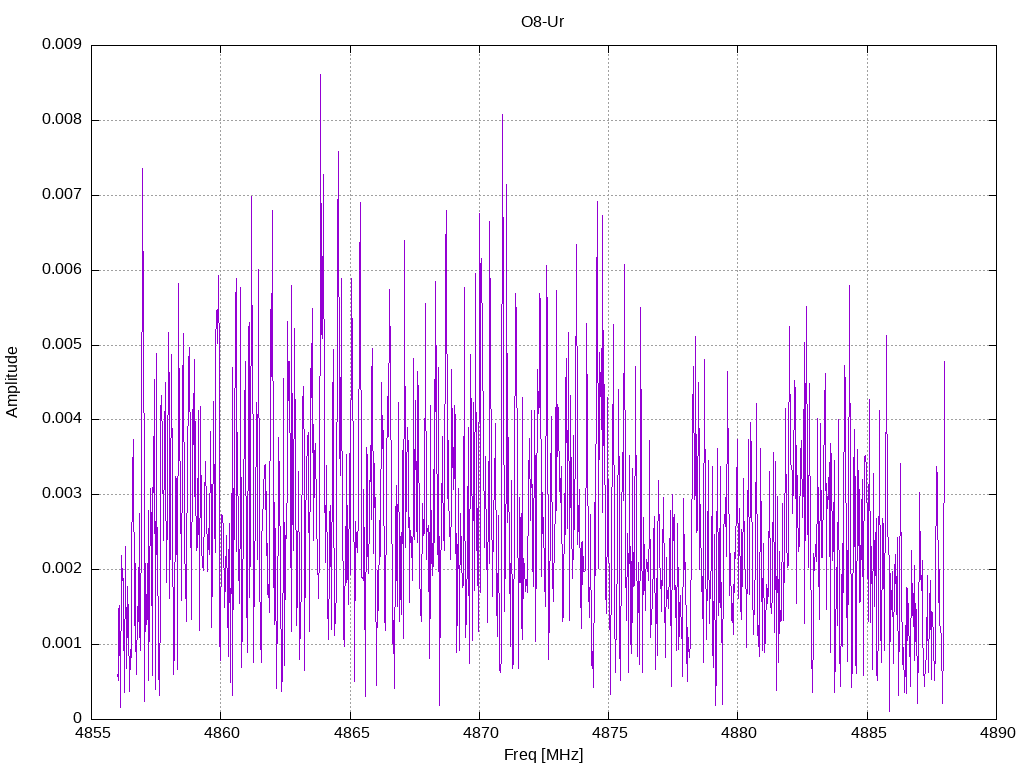Click the 0.001 y-axis tick label
This screenshot has width=1024, height=768.
tap(62, 644)
